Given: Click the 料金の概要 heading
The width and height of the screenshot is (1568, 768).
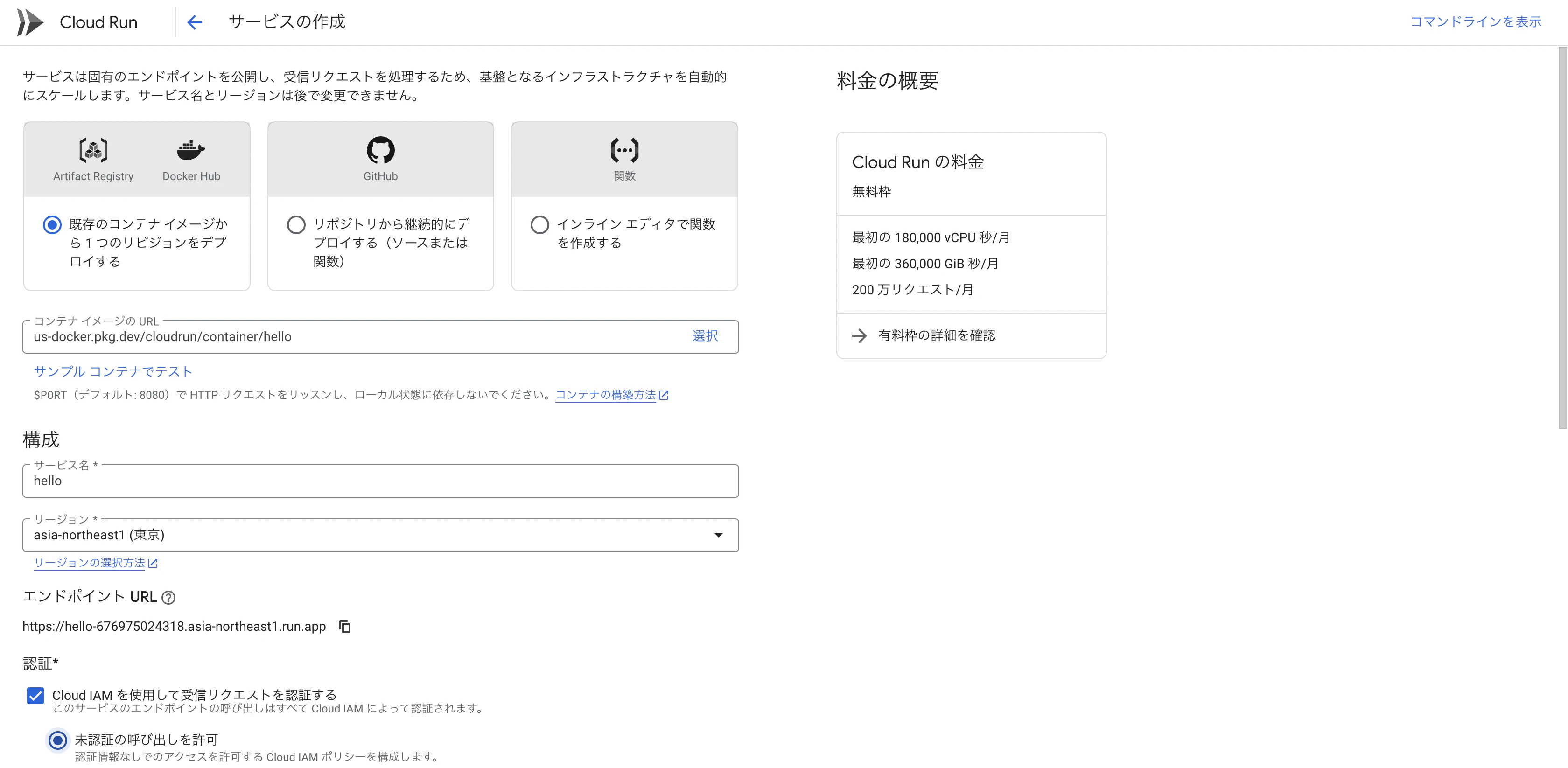Looking at the screenshot, I should (x=888, y=80).
